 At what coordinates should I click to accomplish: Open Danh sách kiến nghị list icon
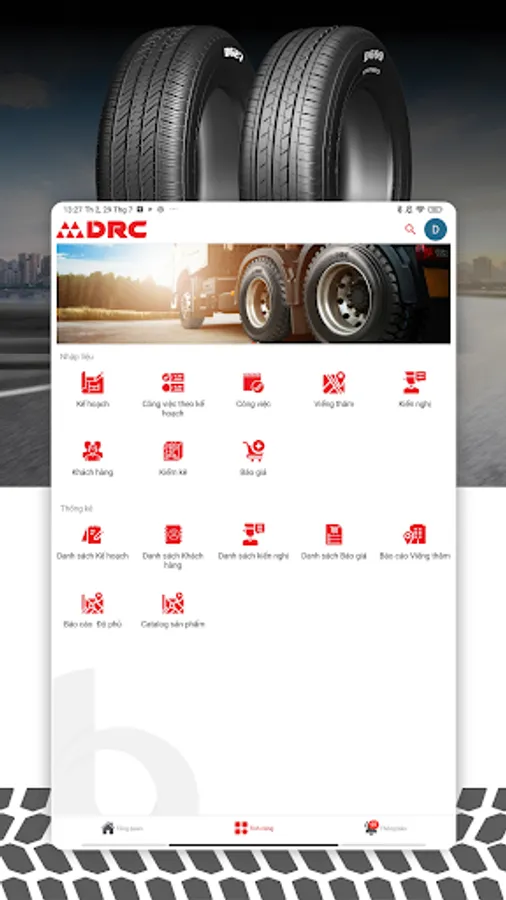pyautogui.click(x=253, y=534)
